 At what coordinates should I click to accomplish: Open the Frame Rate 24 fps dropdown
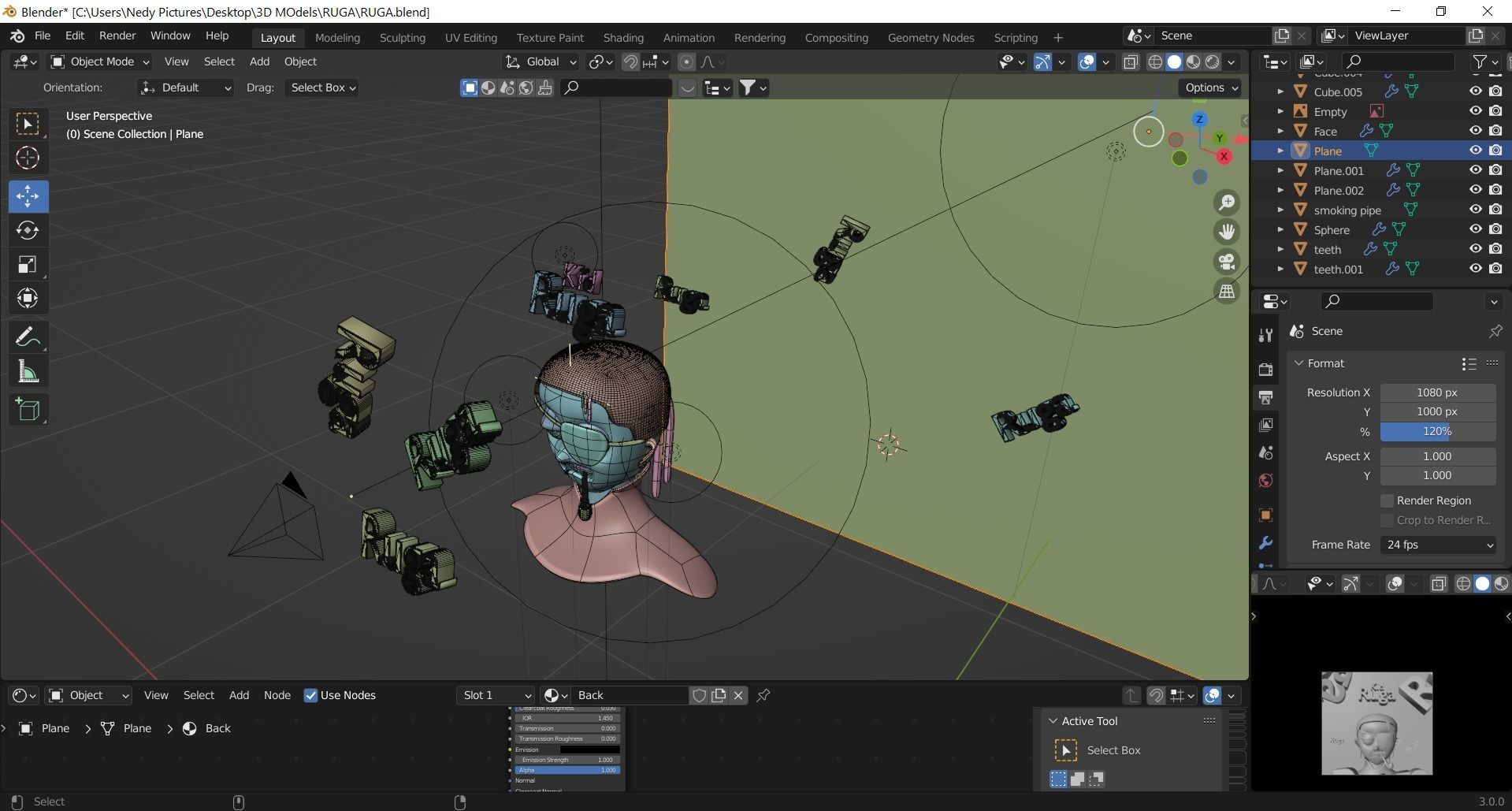point(1438,545)
